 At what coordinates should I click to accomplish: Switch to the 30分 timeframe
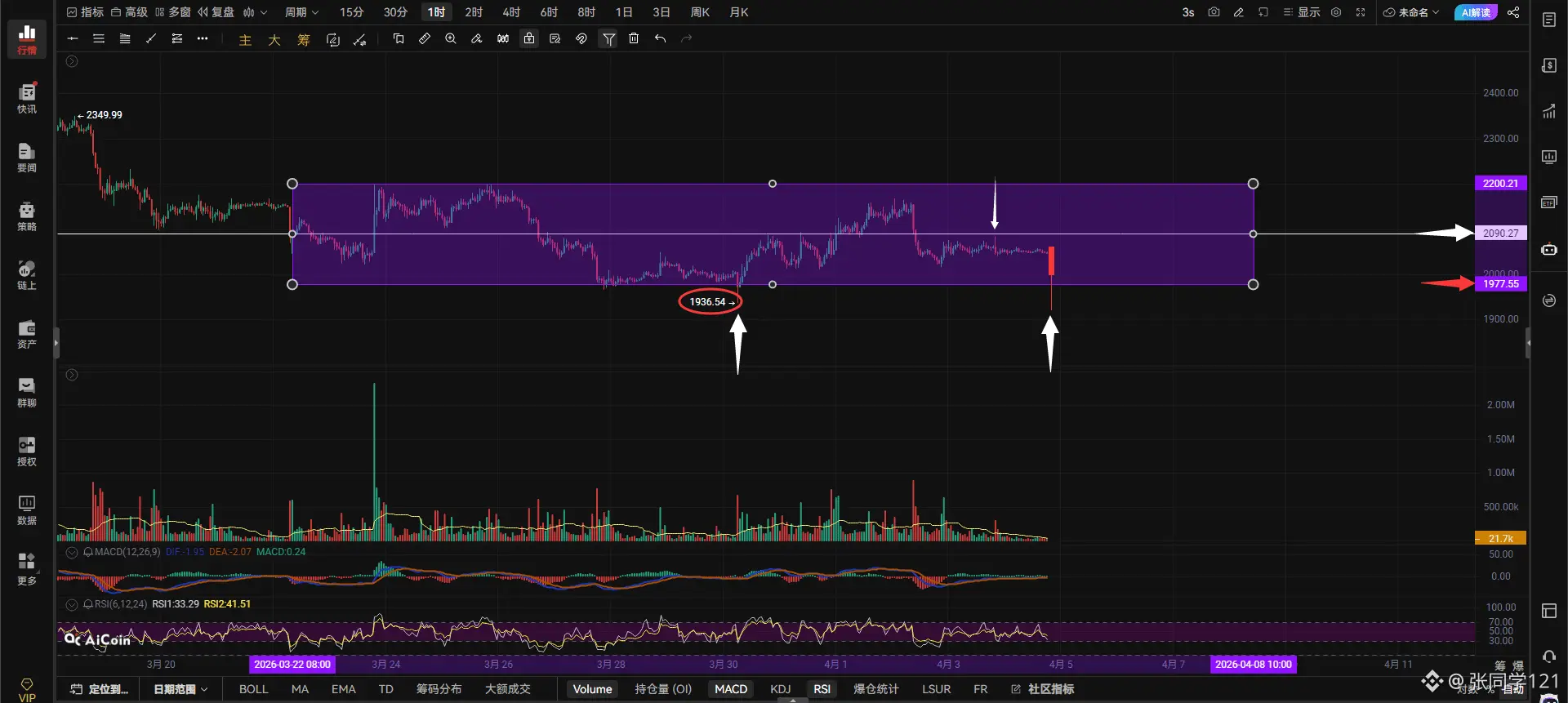click(x=395, y=12)
